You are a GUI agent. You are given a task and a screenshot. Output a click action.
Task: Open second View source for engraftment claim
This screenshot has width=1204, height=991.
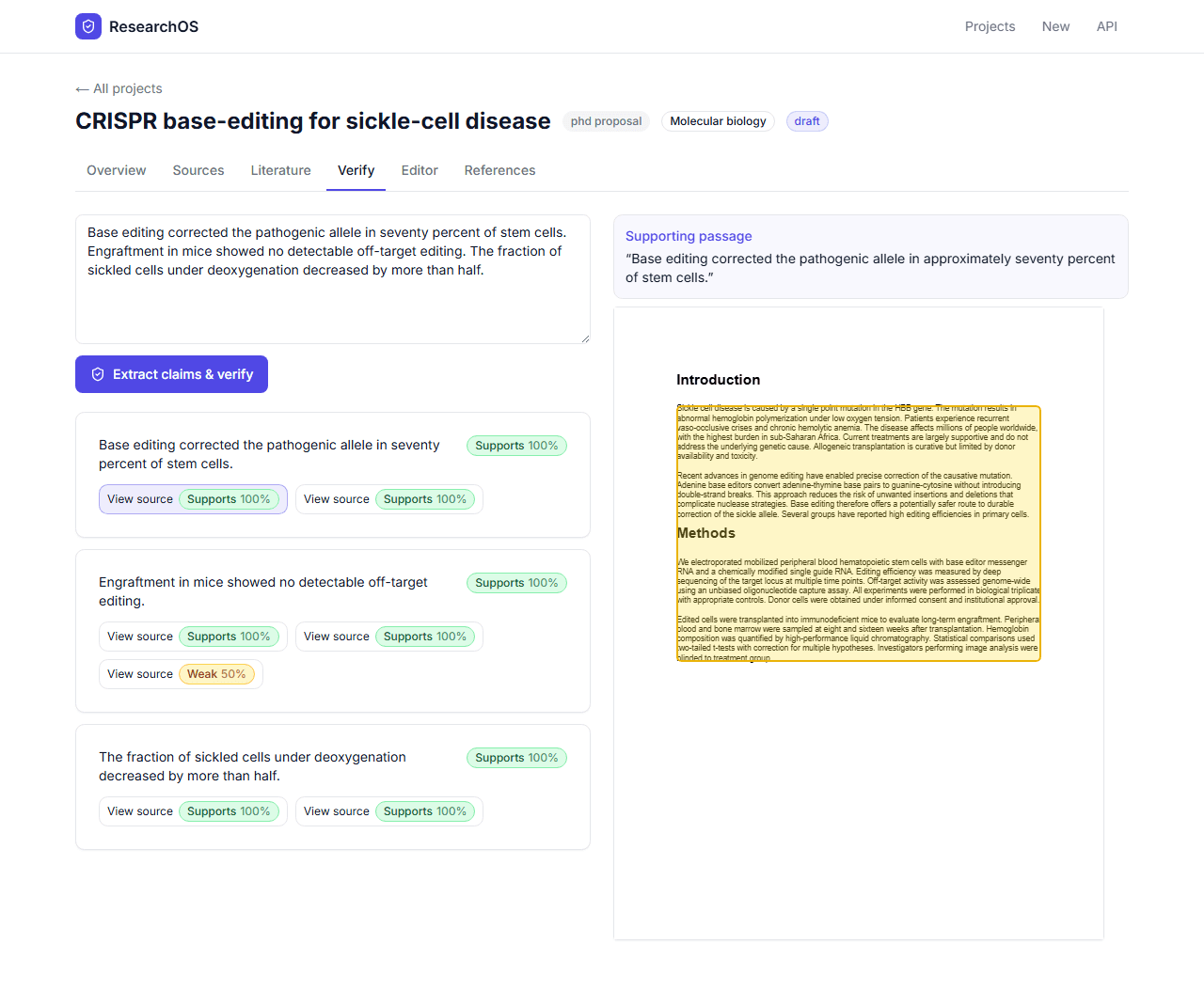coord(389,637)
